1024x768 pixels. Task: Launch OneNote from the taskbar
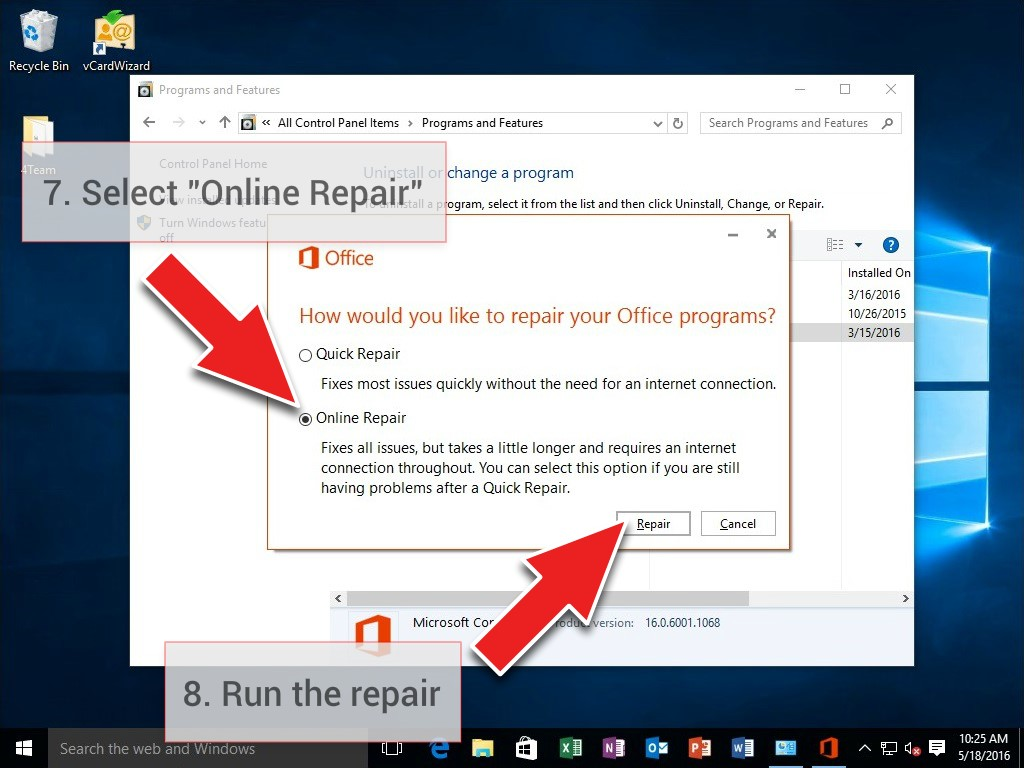[614, 748]
